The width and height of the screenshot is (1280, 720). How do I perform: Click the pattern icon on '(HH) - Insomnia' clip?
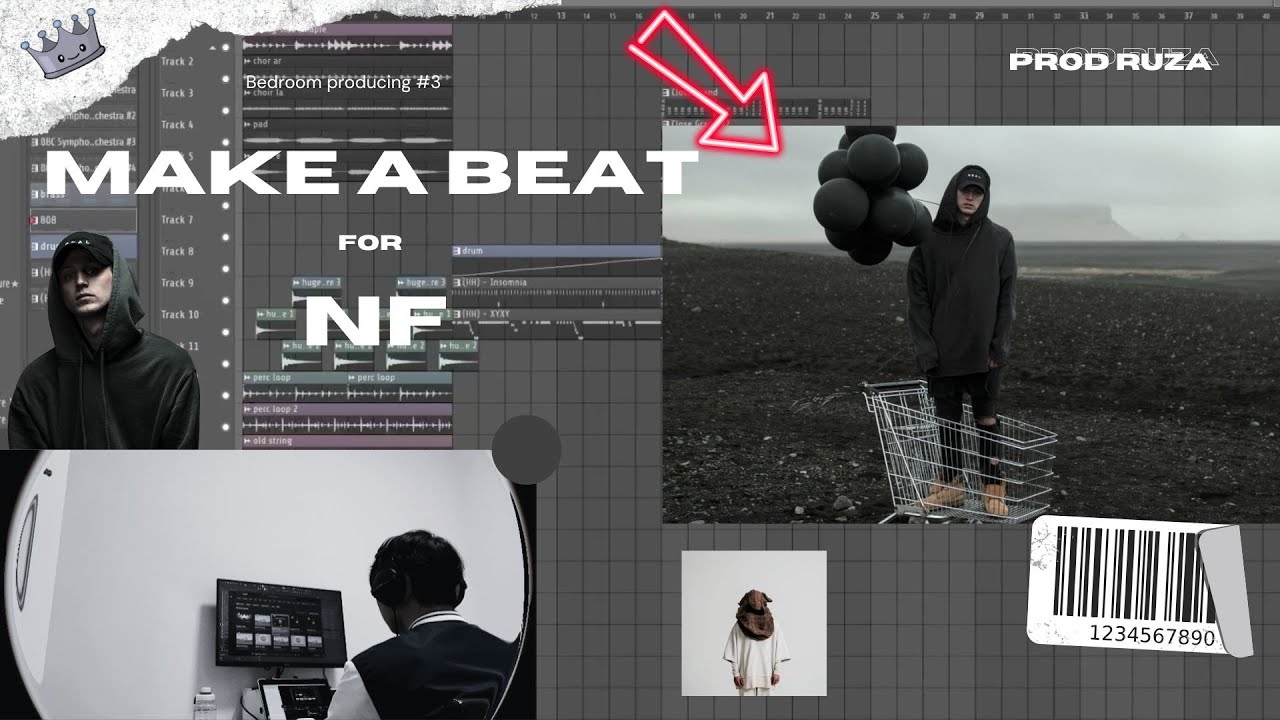457,282
